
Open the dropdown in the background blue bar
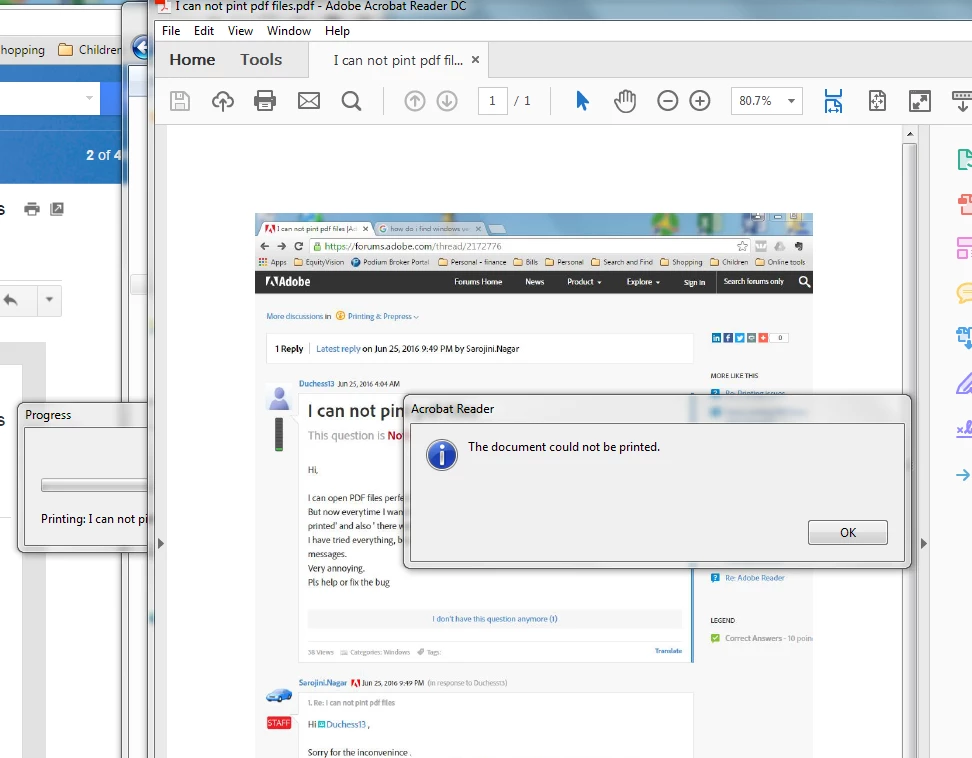coord(89,98)
